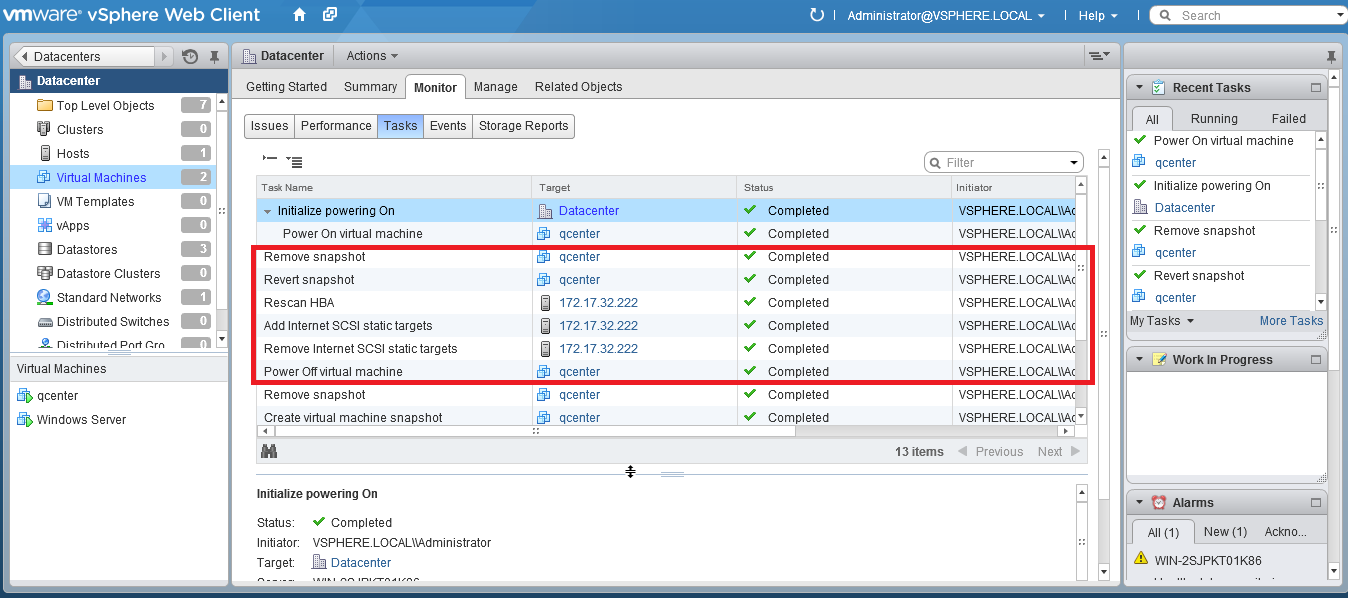1348x598 pixels.
Task: Maximize the Work In Progress portlet
Action: coord(1316,360)
